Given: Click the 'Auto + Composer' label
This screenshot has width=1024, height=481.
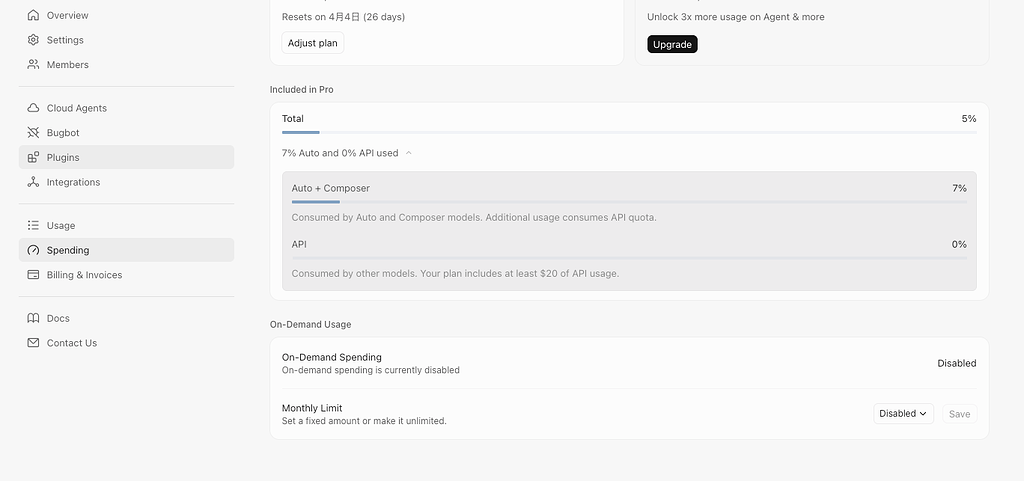Looking at the screenshot, I should tap(330, 188).
